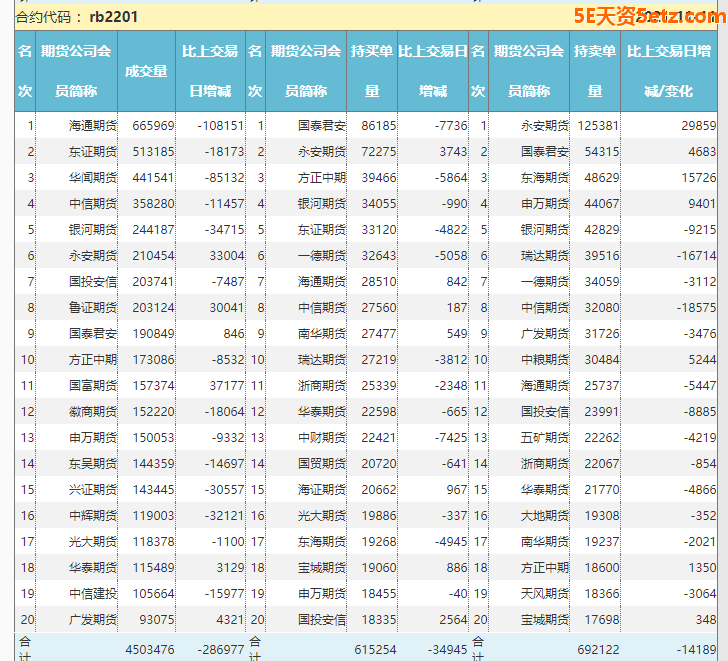The image size is (728, 661).
Task: Select volume change value 33004
Action: tap(227, 255)
